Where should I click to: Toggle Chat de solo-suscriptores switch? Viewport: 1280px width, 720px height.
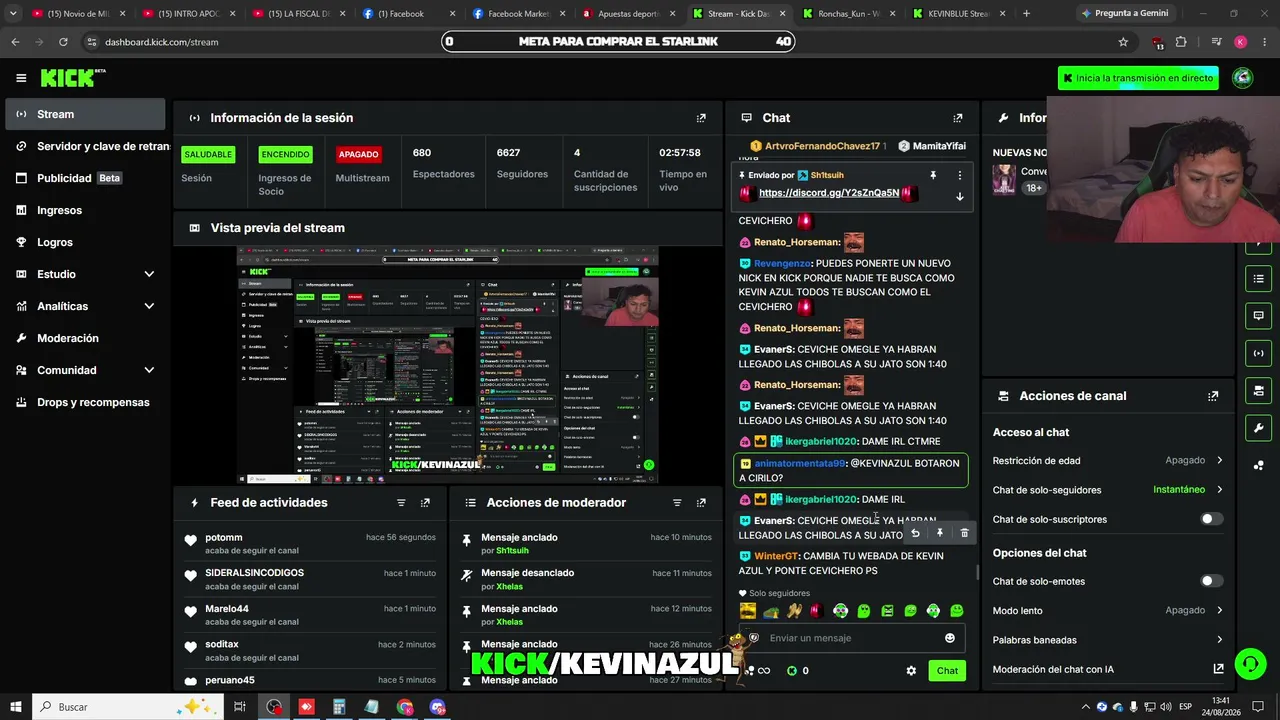pos(1212,519)
